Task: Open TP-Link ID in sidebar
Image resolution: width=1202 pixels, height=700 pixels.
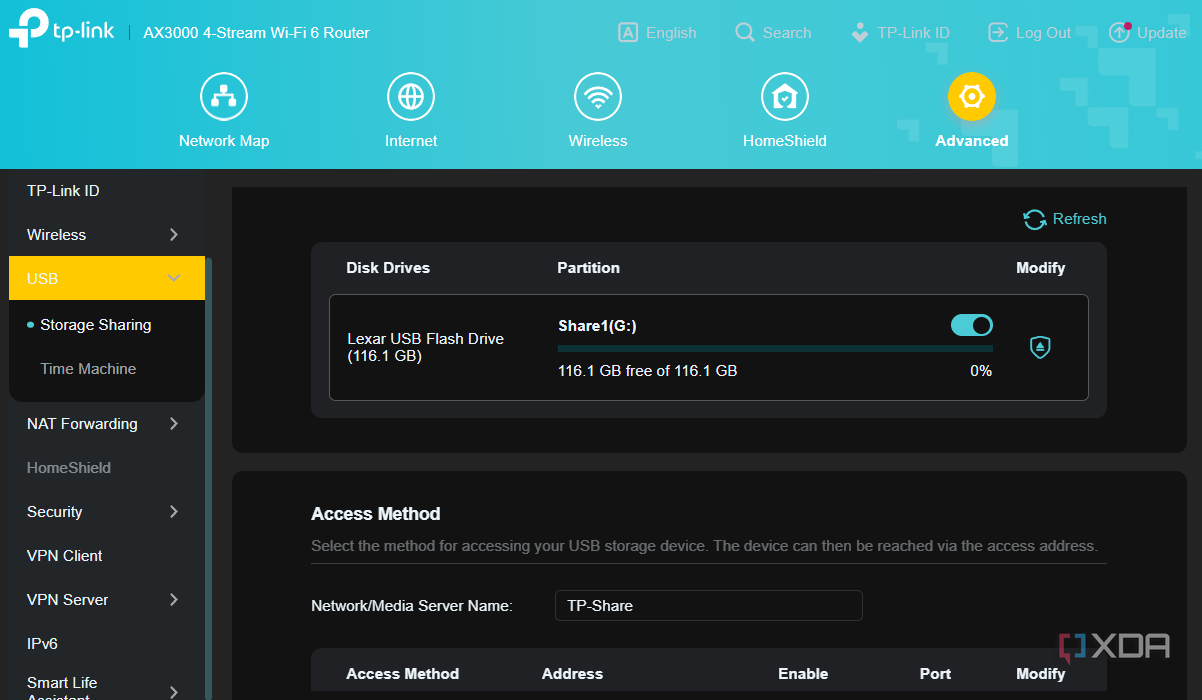Action: coord(63,191)
